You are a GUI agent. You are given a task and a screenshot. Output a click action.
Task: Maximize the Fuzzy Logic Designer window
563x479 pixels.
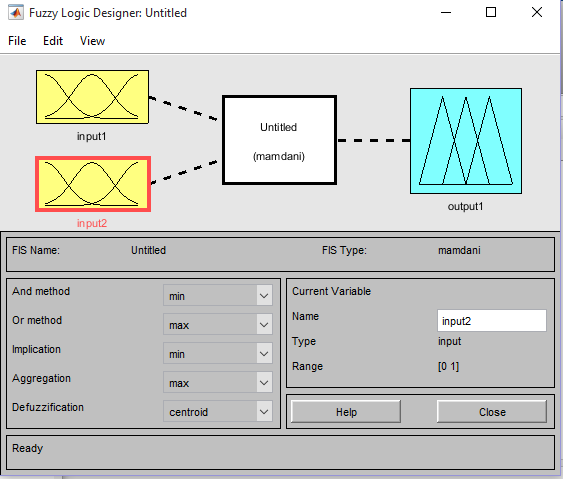tap(491, 13)
